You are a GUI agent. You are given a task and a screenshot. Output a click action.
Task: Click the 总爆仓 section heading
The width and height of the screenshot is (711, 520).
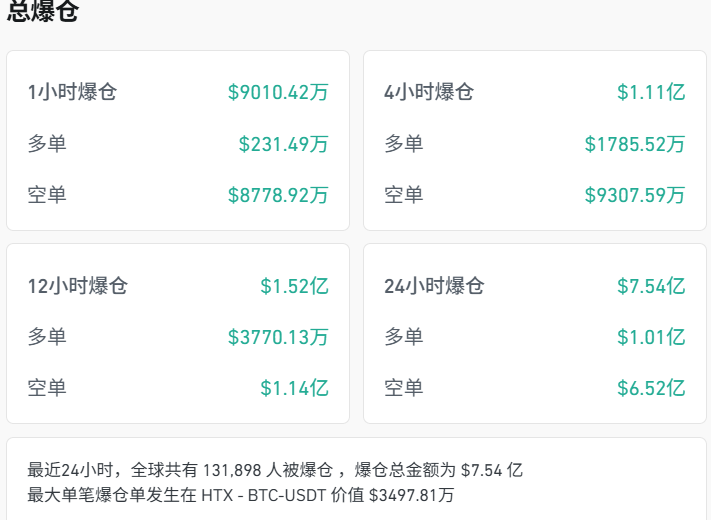click(43, 12)
